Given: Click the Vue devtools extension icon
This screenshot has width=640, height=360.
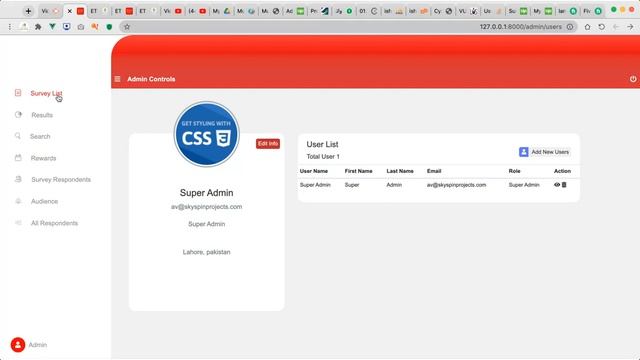Looking at the screenshot, I should coord(52,27).
